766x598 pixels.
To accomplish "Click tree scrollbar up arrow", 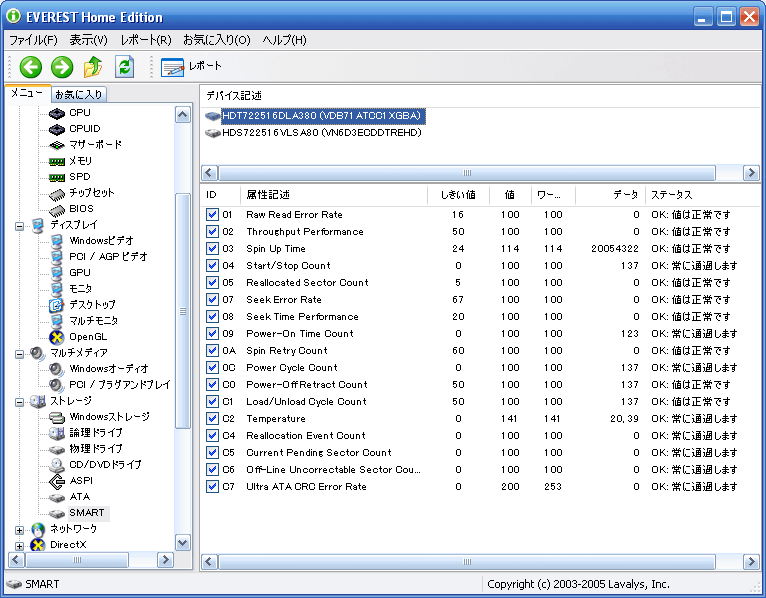I will tap(183, 115).
